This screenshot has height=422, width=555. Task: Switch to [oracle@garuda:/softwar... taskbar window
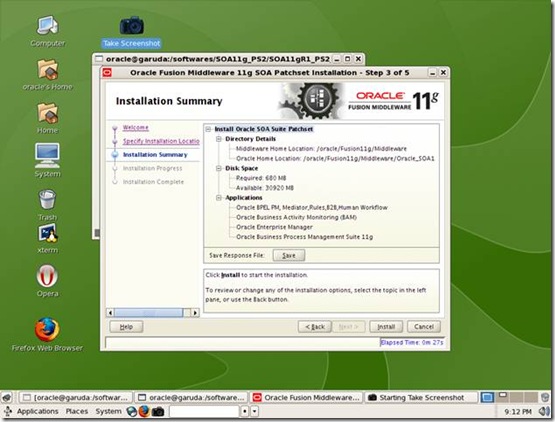(x=75, y=398)
